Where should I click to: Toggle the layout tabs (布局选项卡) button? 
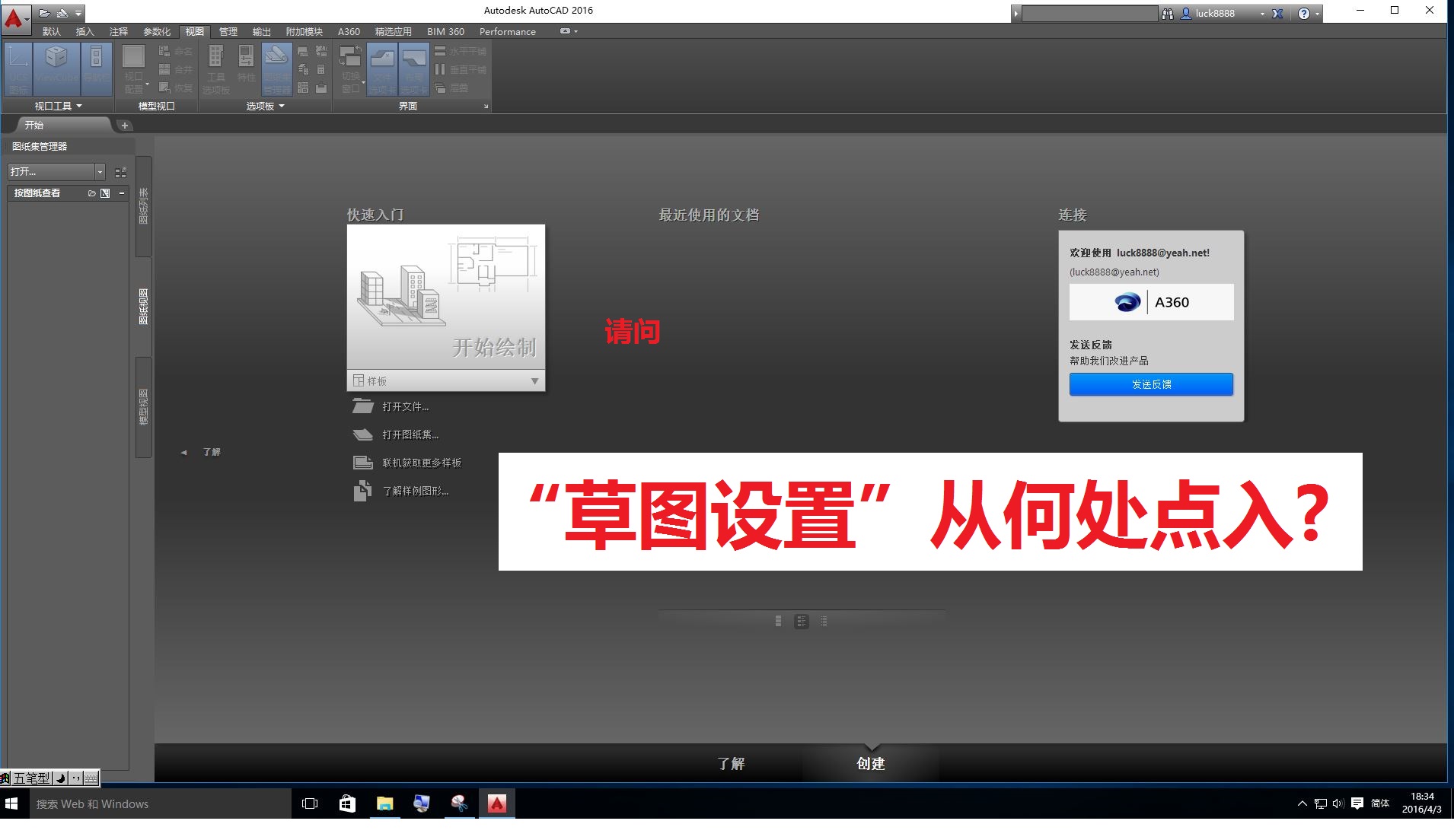[415, 68]
